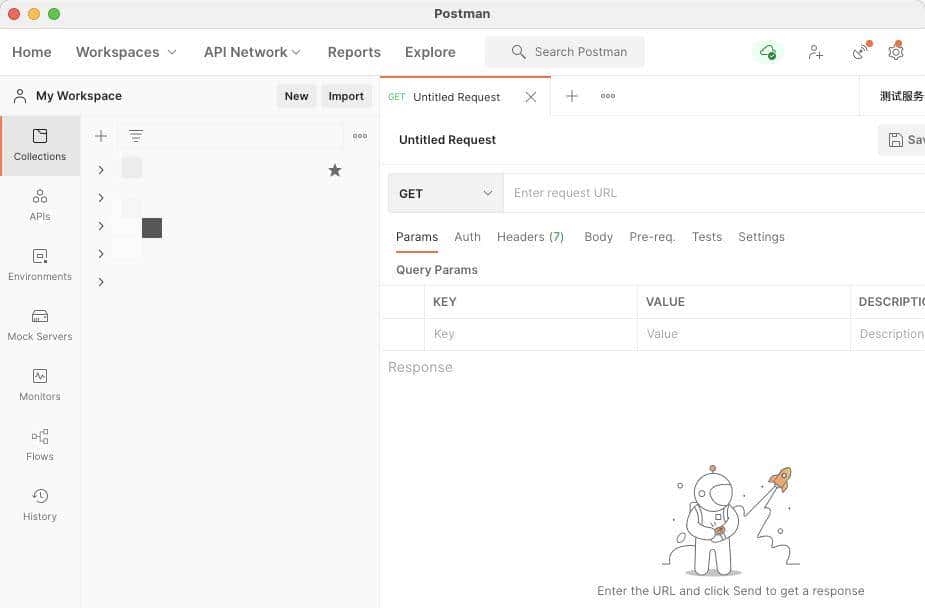Click the invite user icon in the header

tap(816, 52)
